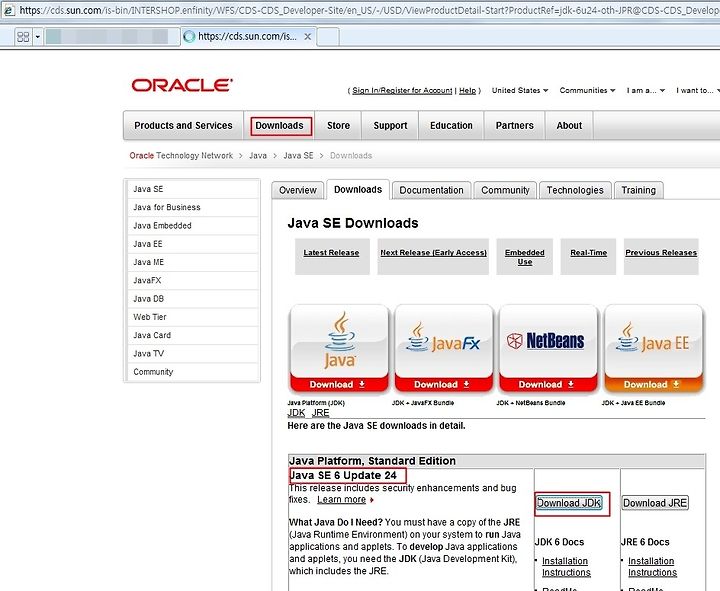Screen dimensions: 720x591
Task: Select Community in sidebar
Action: [x=193, y=372]
